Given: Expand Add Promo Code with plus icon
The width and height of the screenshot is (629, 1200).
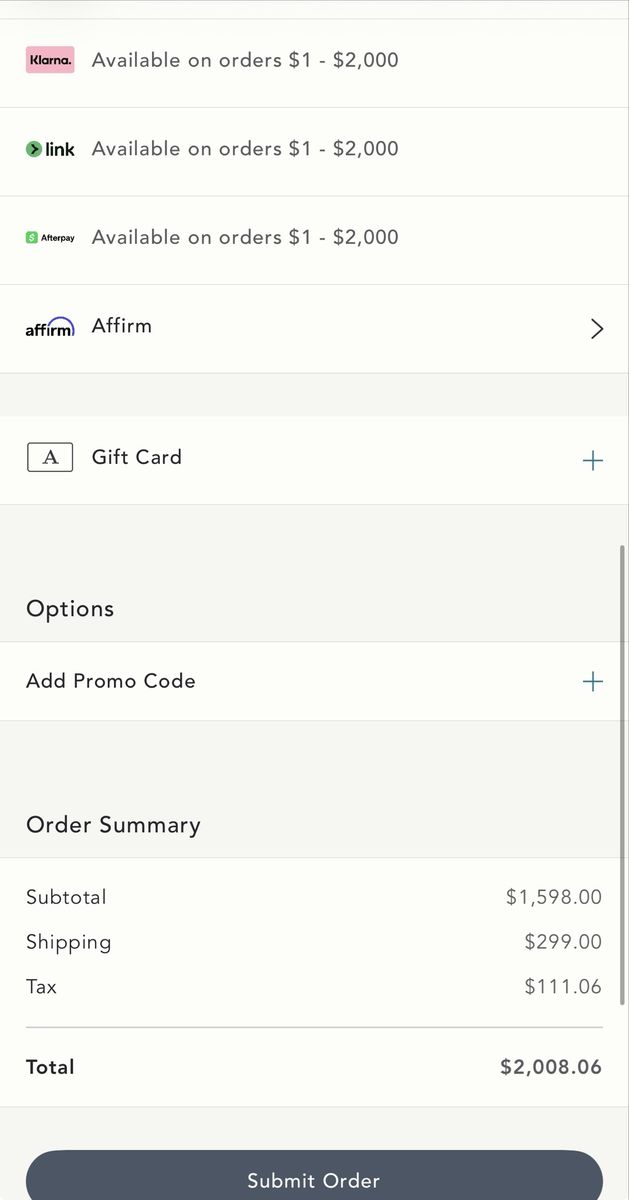Looking at the screenshot, I should (593, 681).
